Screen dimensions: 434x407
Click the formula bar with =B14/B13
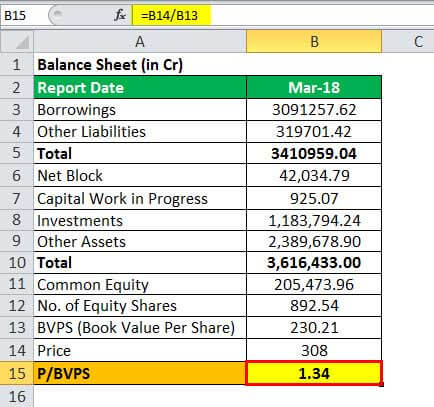283,15
